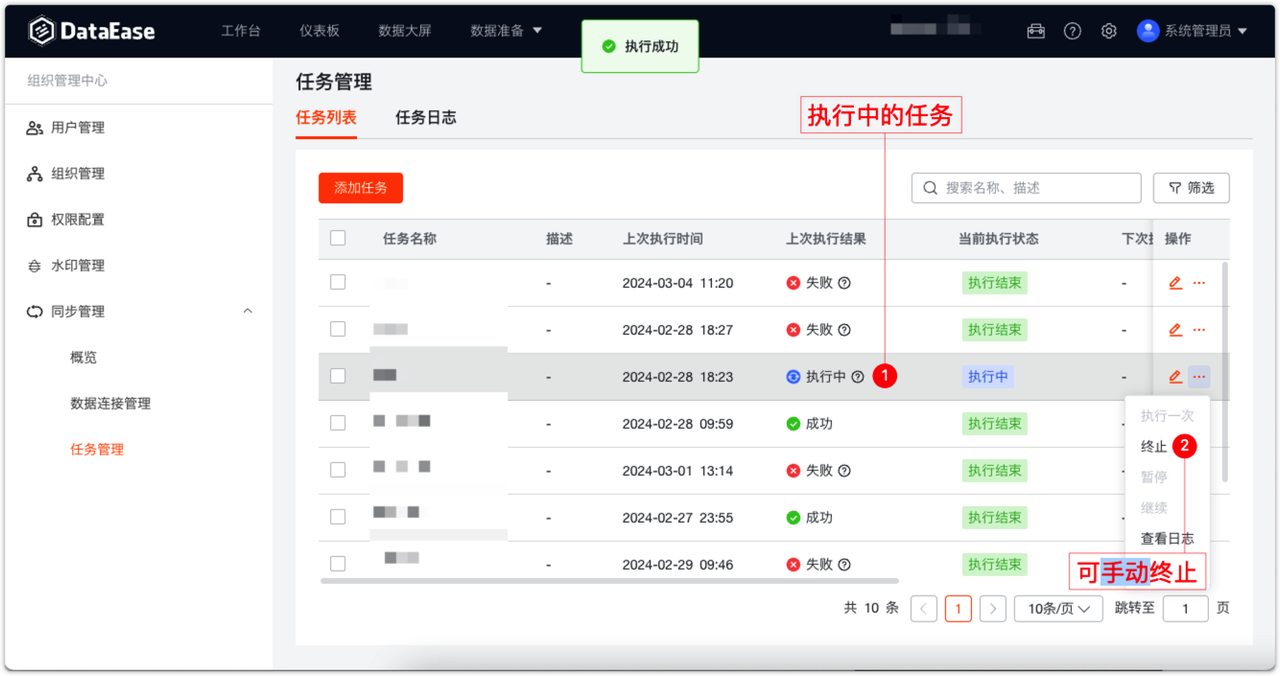Viewport: 1280px width, 676px height.
Task: Open the 筛选 filter button
Action: click(x=1191, y=187)
